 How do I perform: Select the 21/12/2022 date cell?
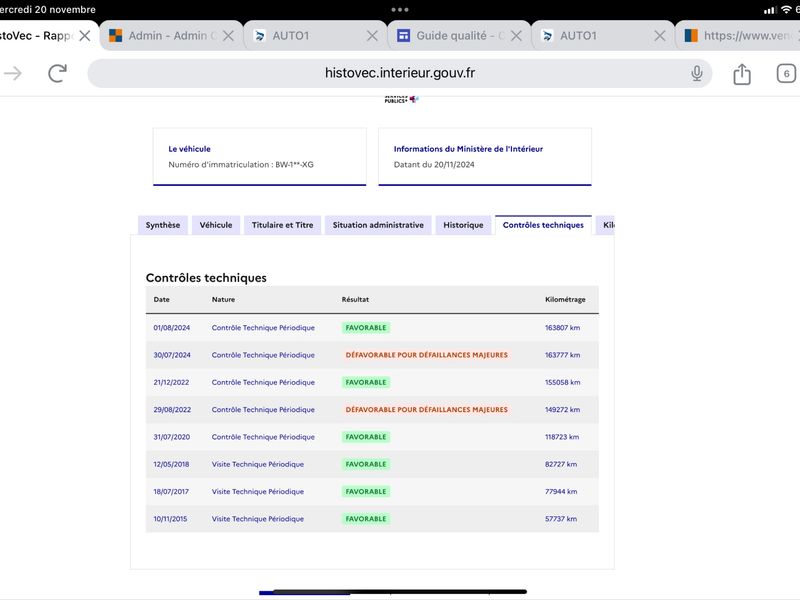pos(171,382)
